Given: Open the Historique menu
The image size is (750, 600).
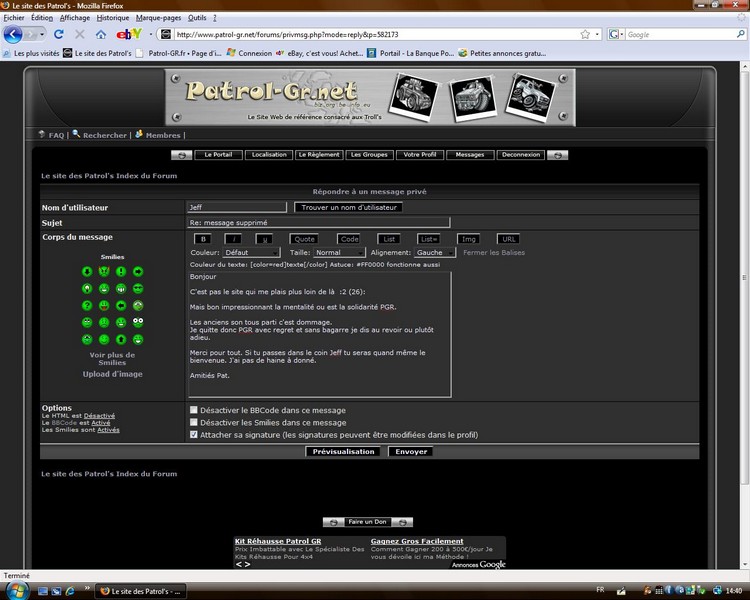Looking at the screenshot, I should (x=113, y=18).
